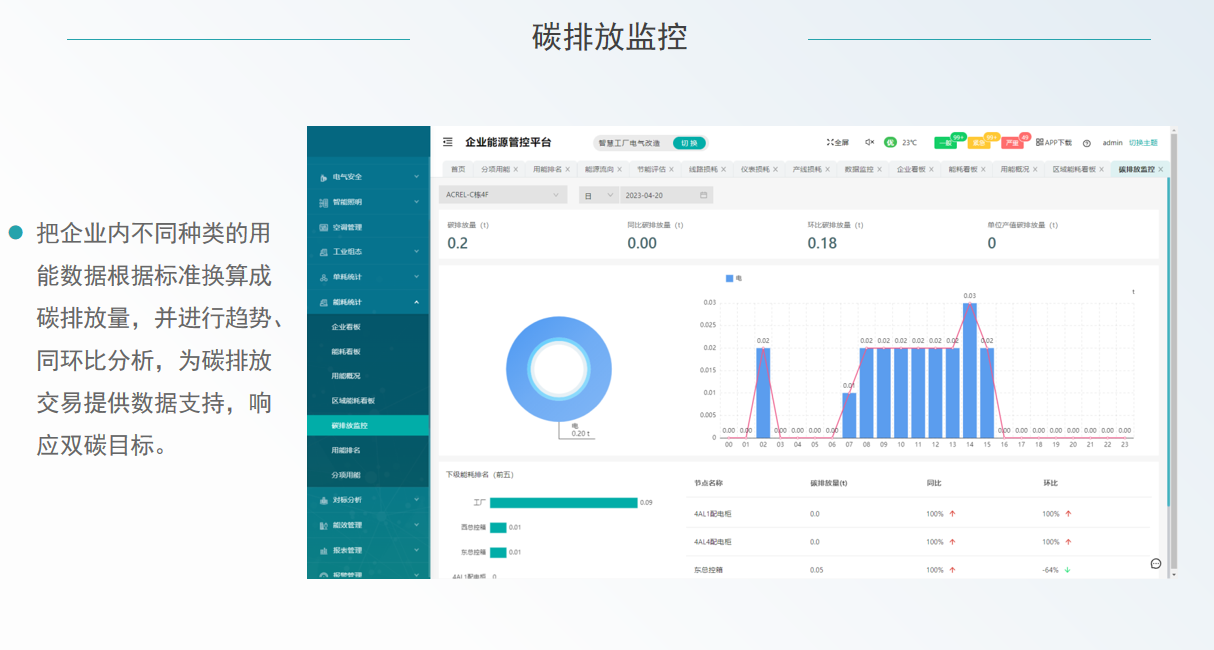Image resolution: width=1214 pixels, height=650 pixels.
Task: Collapse the 能耗统计 menu chevron
Action: pyautogui.click(x=416, y=302)
